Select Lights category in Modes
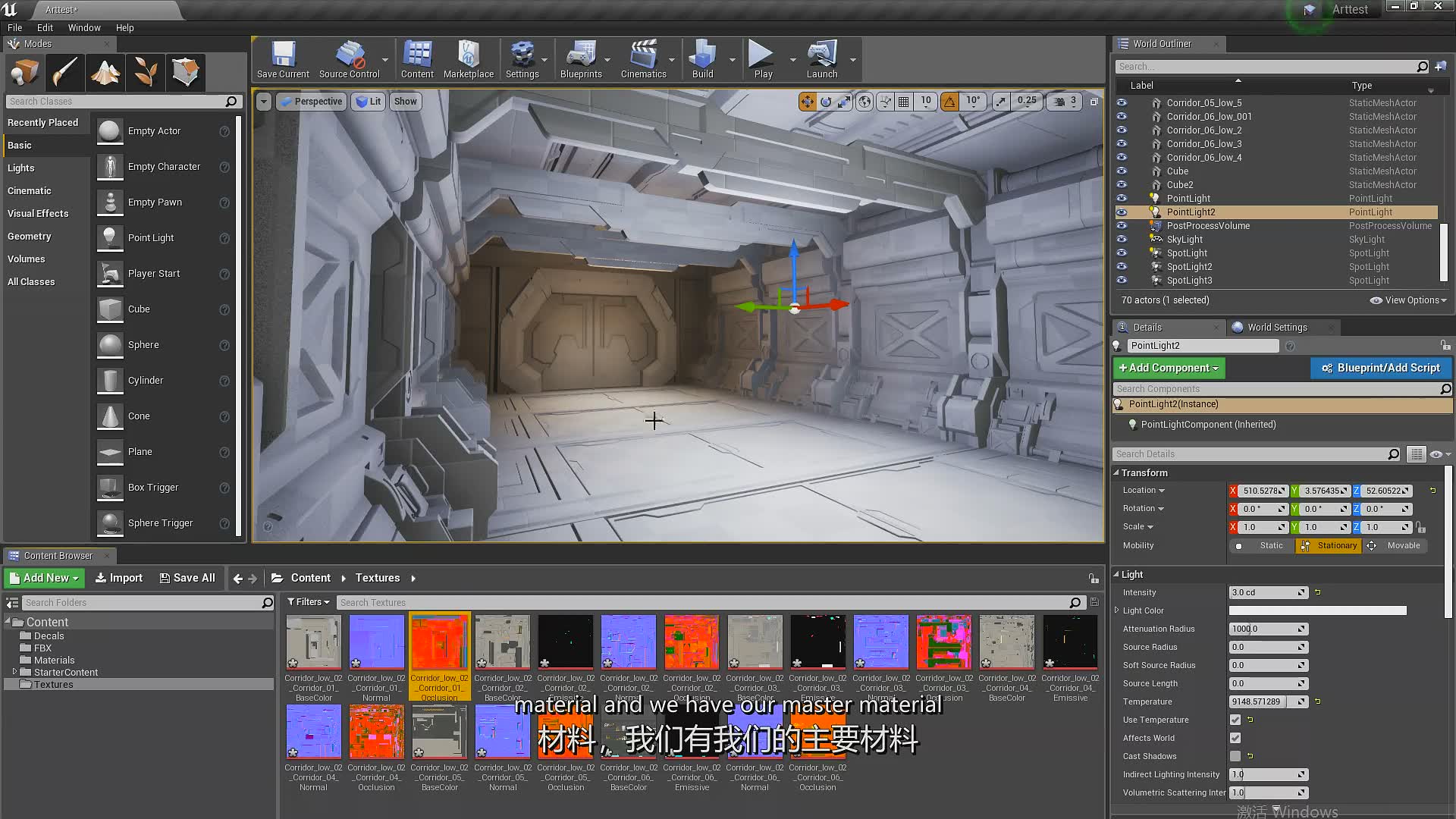The height and width of the screenshot is (819, 1456). point(21,168)
